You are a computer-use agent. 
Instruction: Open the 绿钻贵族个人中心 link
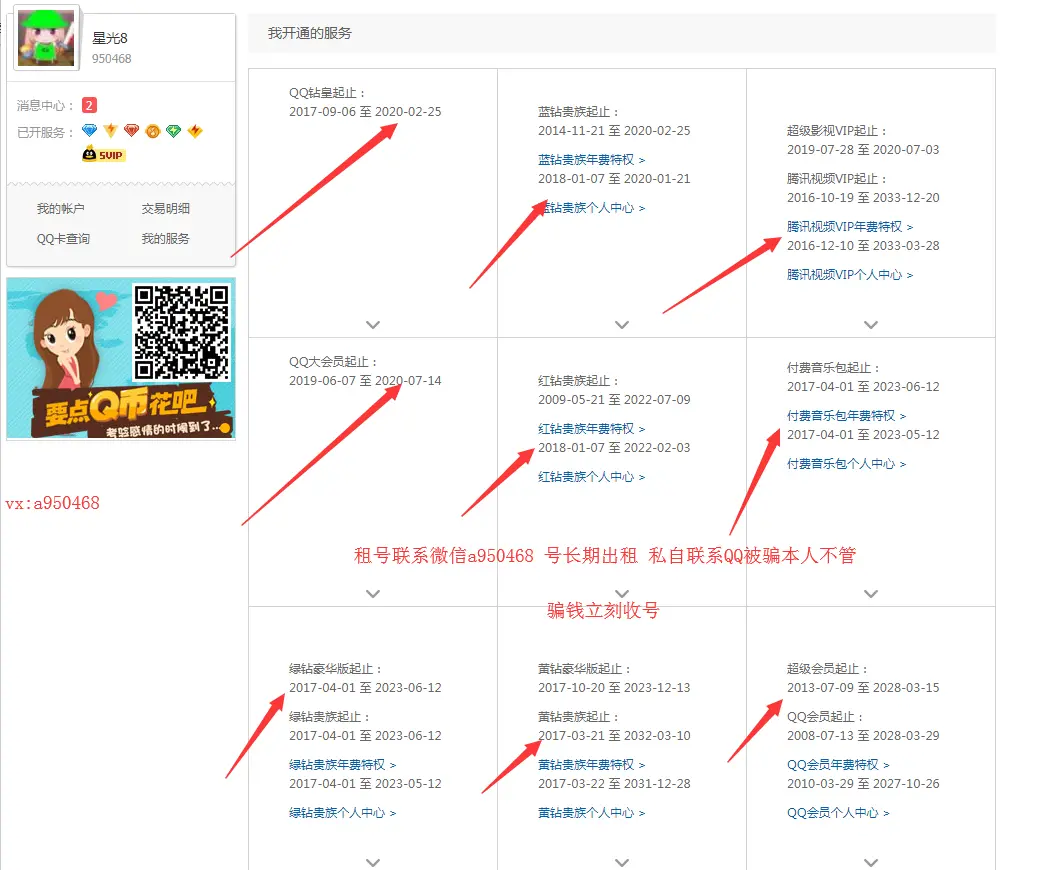pyautogui.click(x=343, y=813)
